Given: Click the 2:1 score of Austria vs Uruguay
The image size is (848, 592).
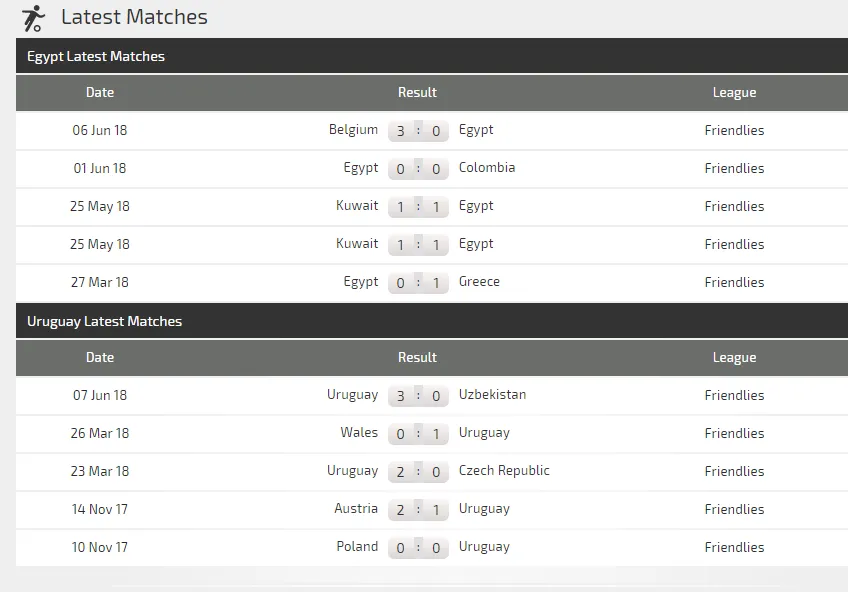Looking at the screenshot, I should [x=418, y=509].
